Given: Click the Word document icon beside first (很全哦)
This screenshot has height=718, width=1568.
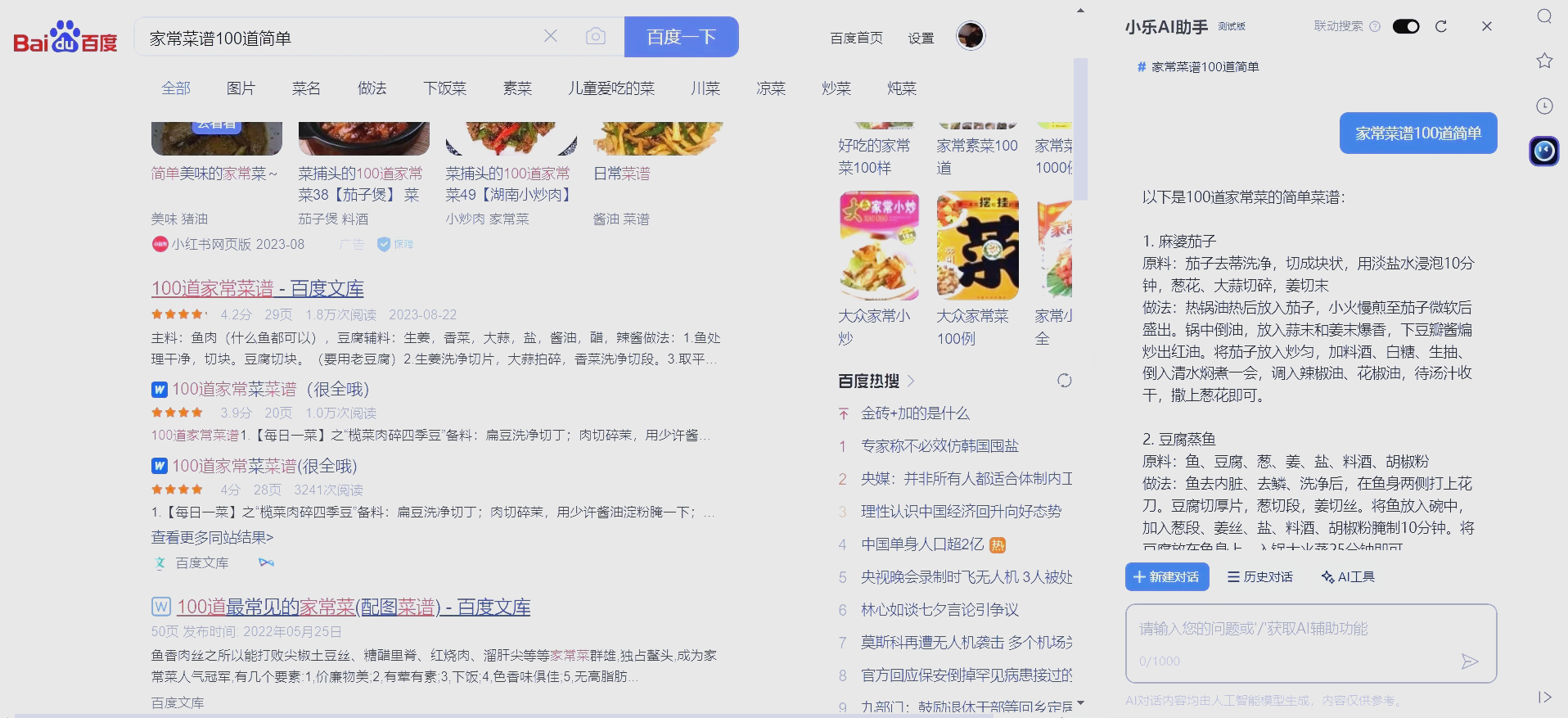Looking at the screenshot, I should point(160,389).
